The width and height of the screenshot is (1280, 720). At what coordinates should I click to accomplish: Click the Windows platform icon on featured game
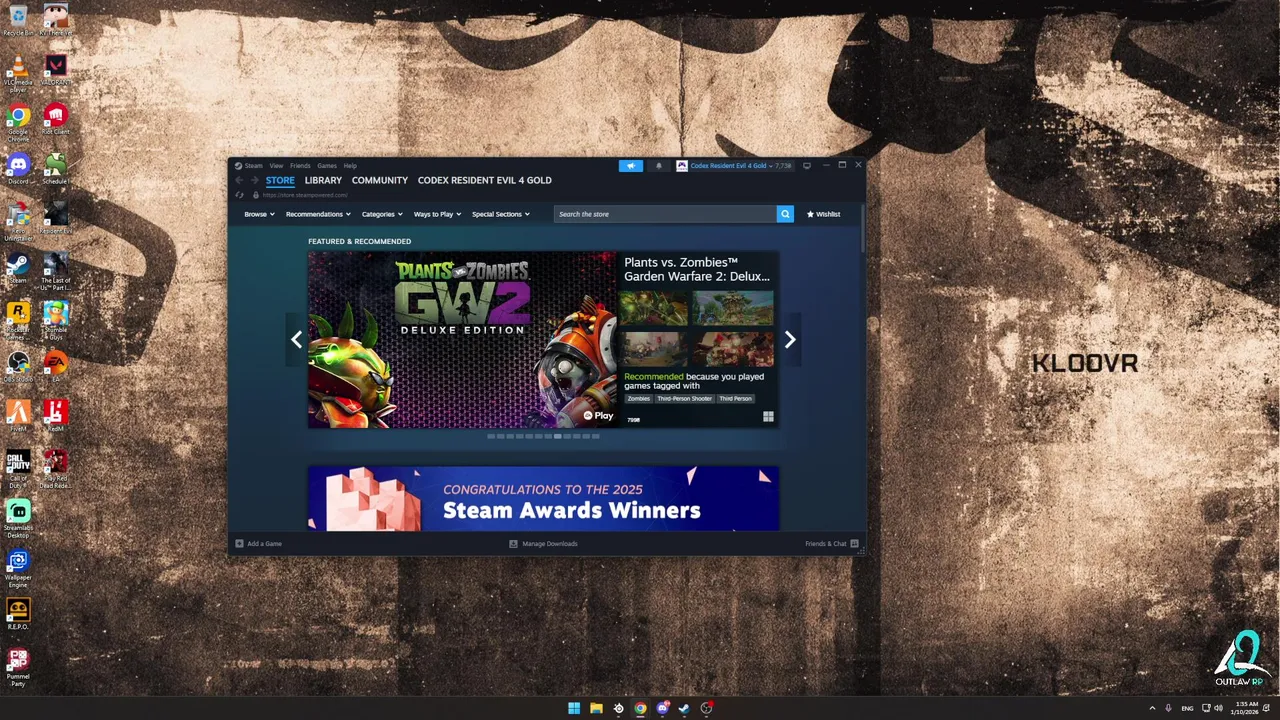pos(768,417)
